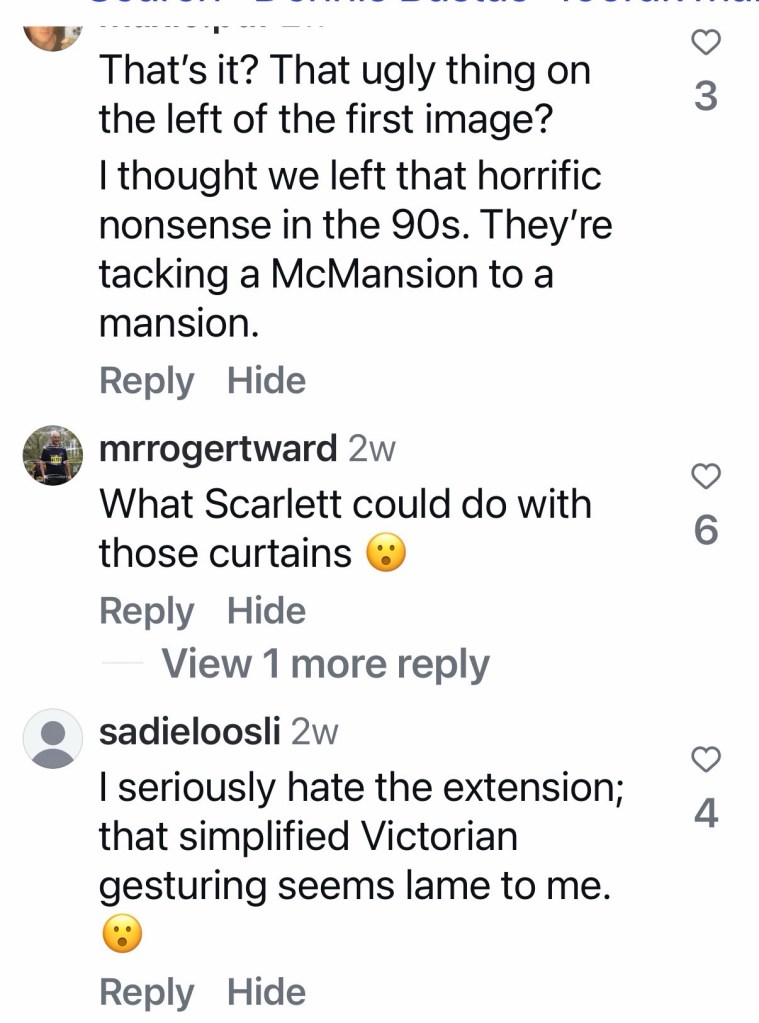Reply to sadieloosli's comment
Viewport: 759px width, 1023px height.
146,992
